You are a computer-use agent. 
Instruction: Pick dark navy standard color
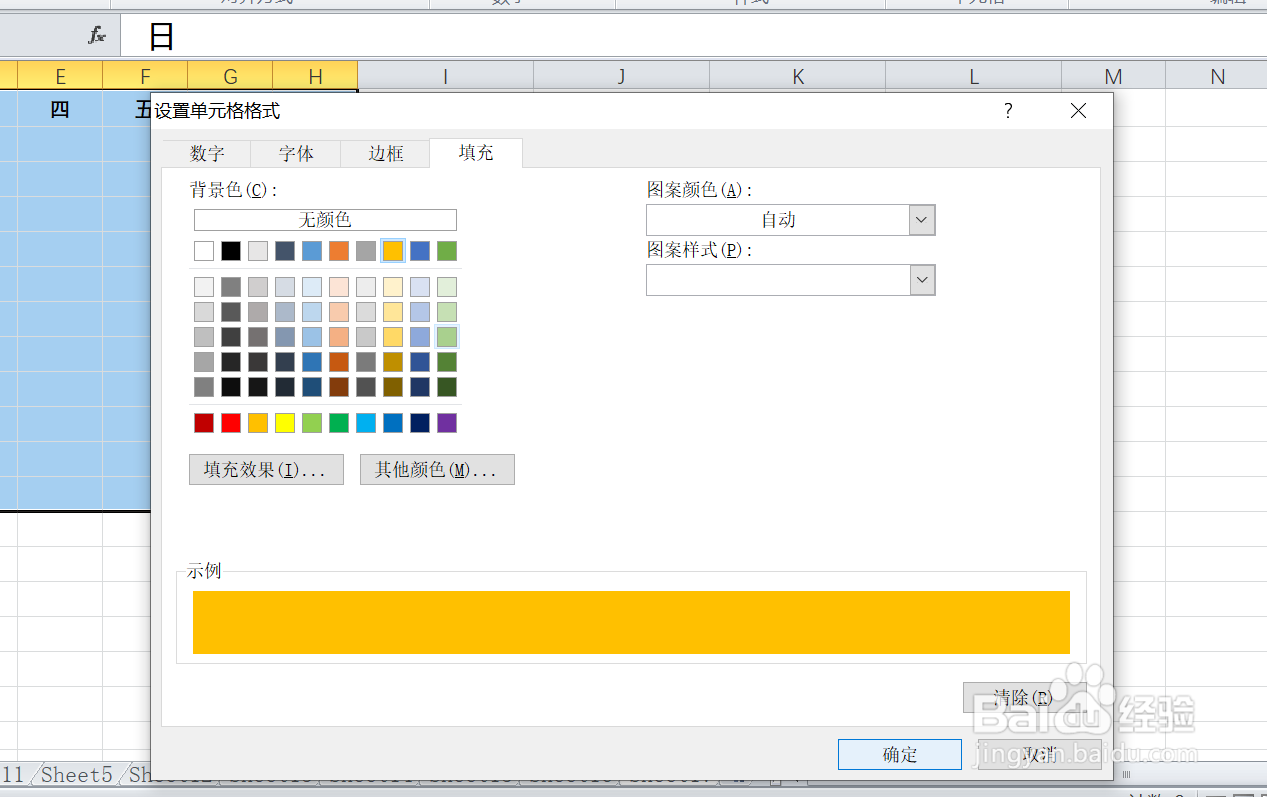coord(420,423)
